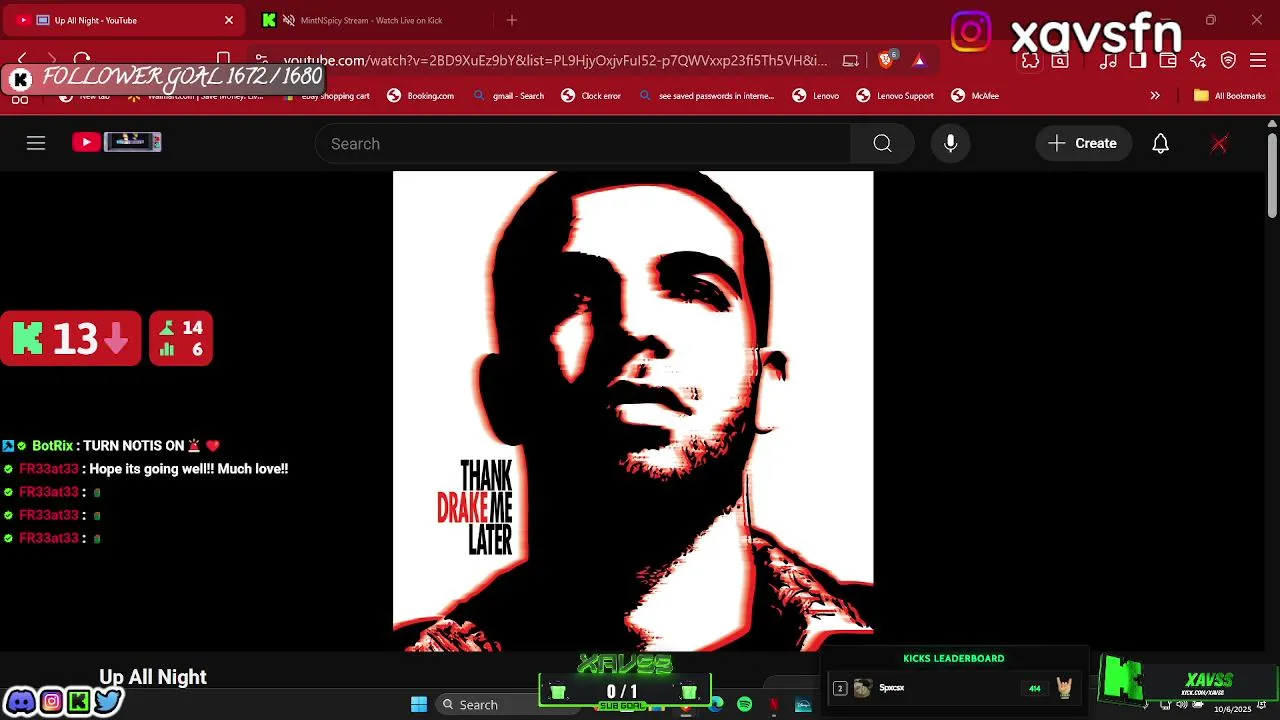Click the Up All Night video title
Image resolution: width=1280 pixels, height=720 pixels.
click(x=153, y=677)
